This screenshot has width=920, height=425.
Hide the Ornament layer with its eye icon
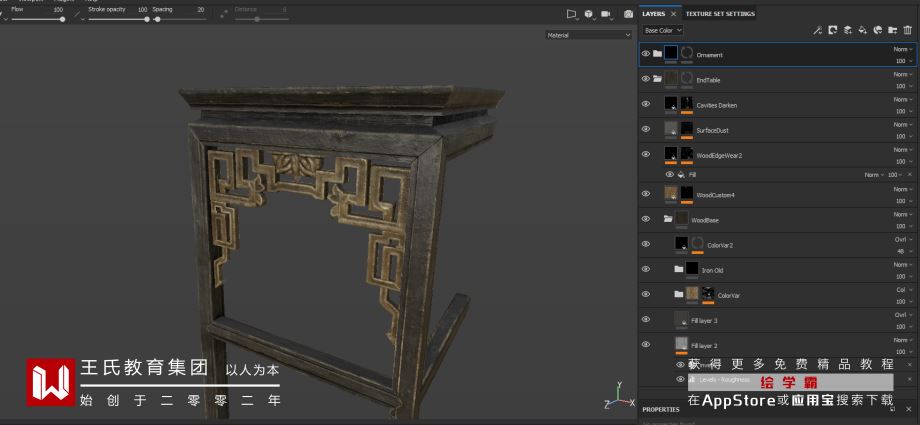646,54
